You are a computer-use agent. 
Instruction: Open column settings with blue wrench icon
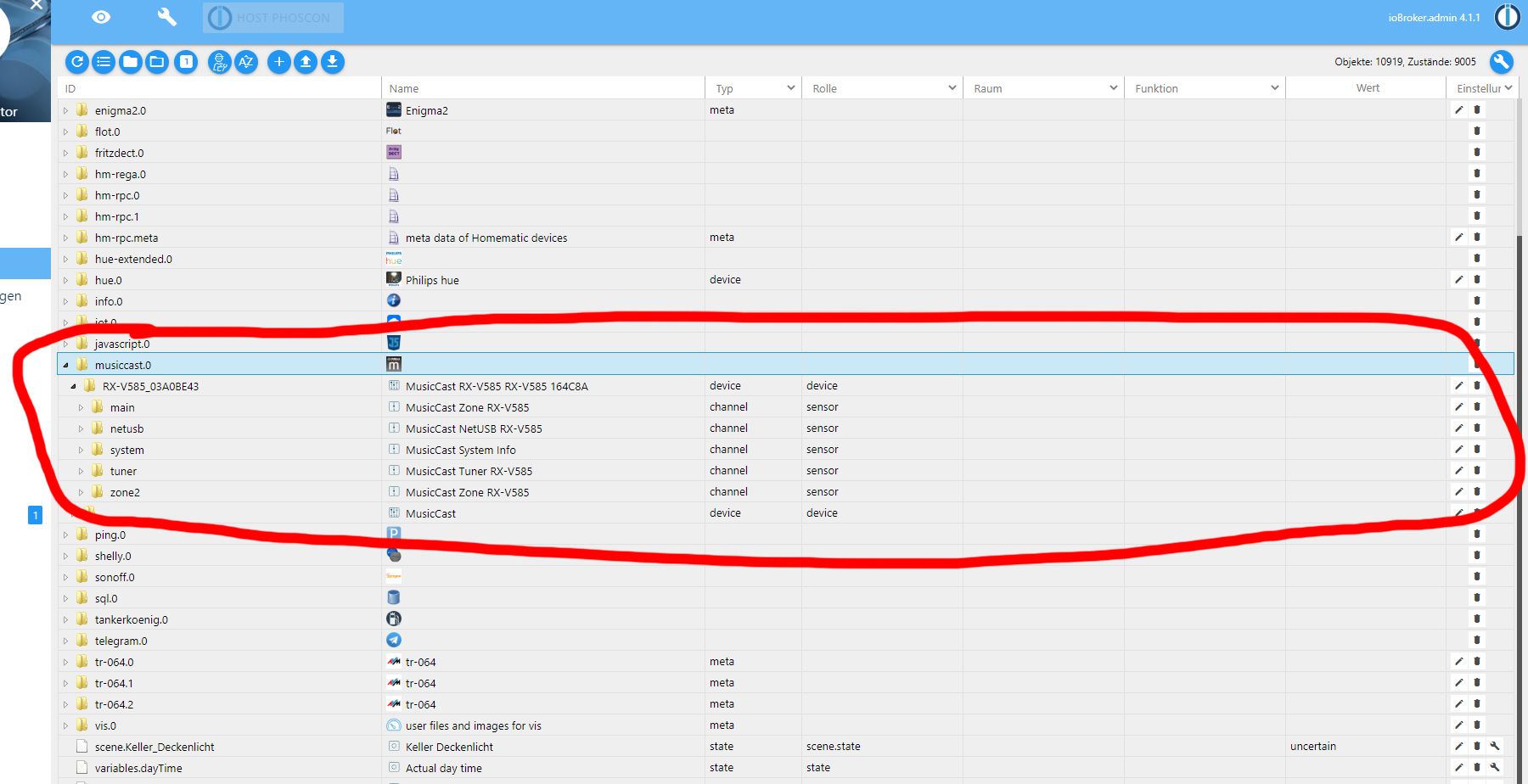pyautogui.click(x=1501, y=62)
